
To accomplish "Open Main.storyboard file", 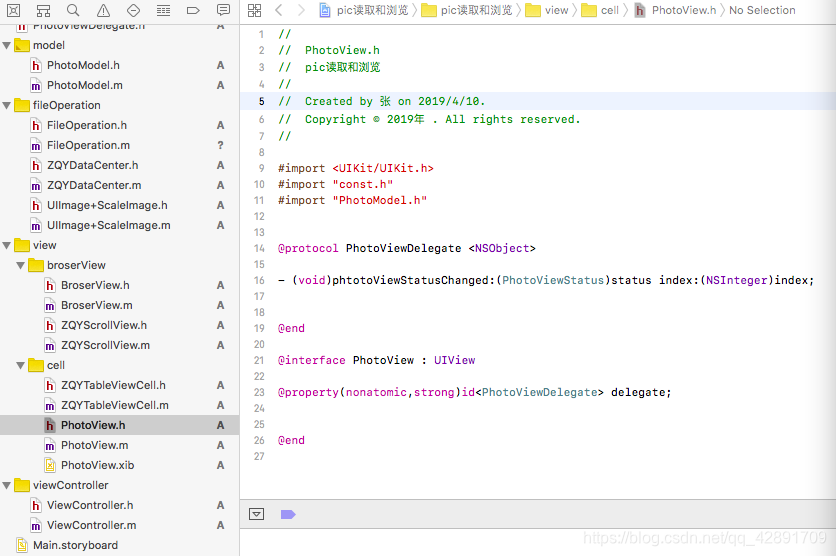I will [x=76, y=545].
